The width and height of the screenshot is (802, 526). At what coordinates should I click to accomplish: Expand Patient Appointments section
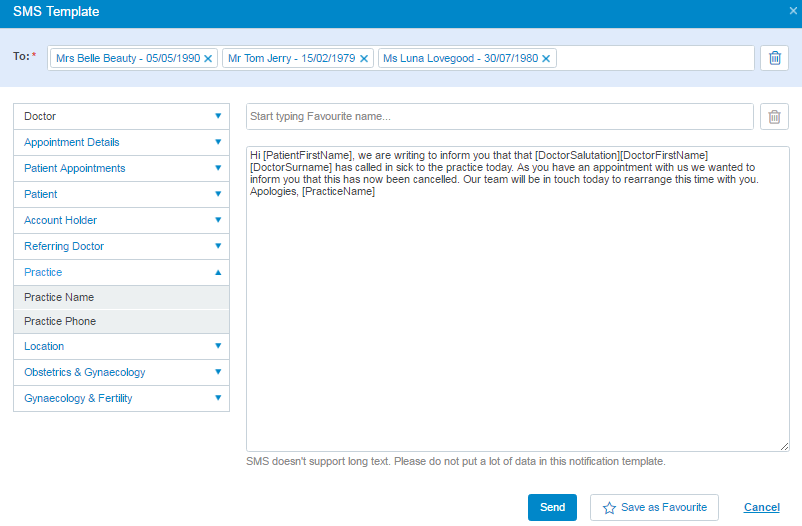click(121, 168)
